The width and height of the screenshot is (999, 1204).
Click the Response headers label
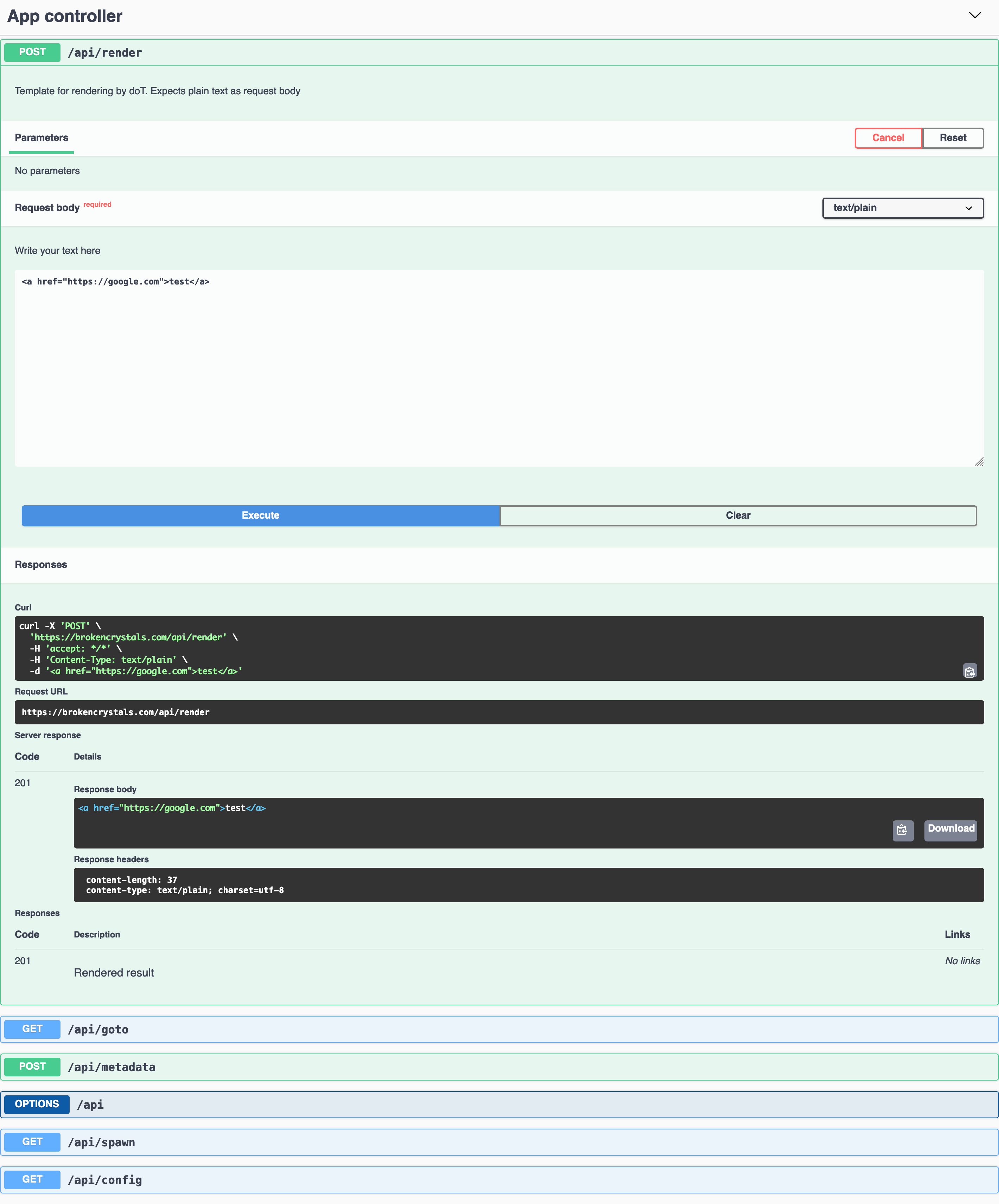pos(111,859)
